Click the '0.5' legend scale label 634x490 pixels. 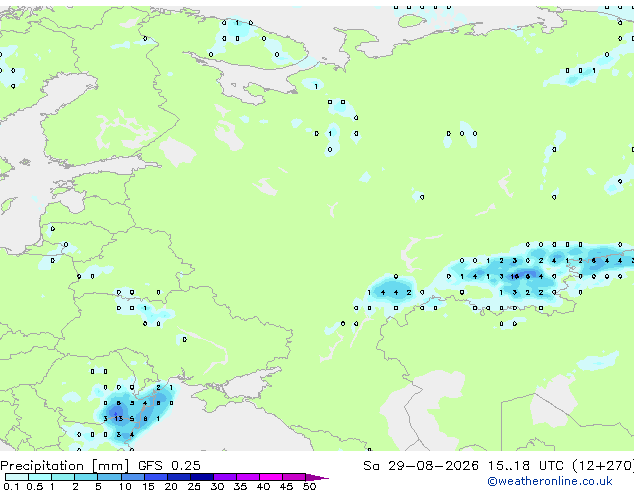(34, 486)
